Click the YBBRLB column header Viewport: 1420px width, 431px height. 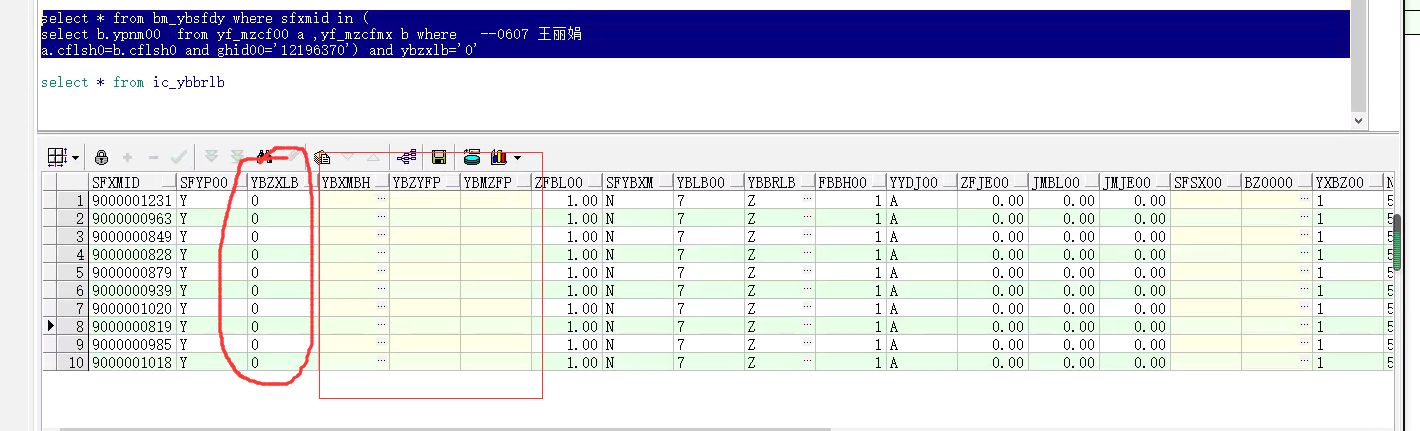click(x=780, y=182)
